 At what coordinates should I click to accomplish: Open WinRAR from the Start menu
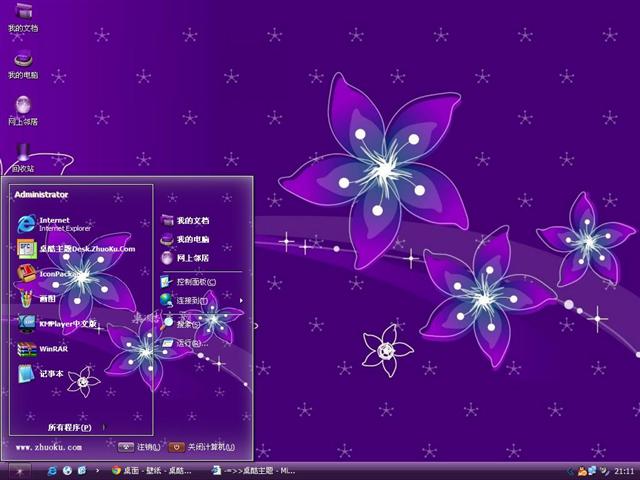point(42,349)
